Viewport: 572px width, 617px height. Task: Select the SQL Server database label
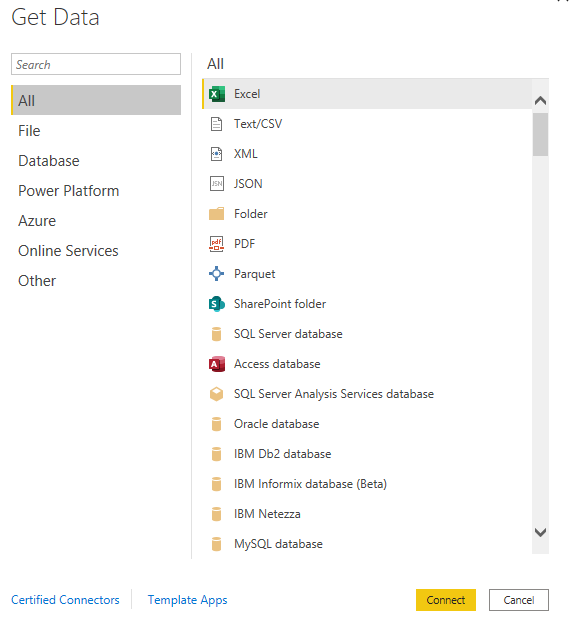point(288,334)
